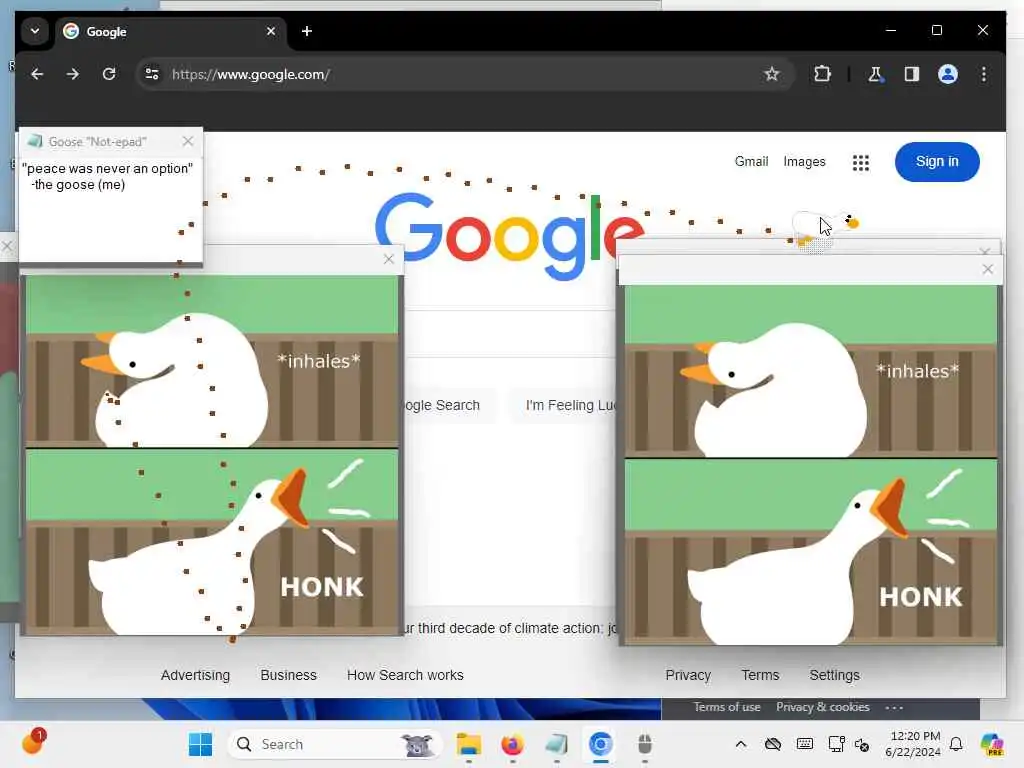Switch to Chrome in the taskbar
This screenshot has width=1024, height=768.
click(x=600, y=744)
